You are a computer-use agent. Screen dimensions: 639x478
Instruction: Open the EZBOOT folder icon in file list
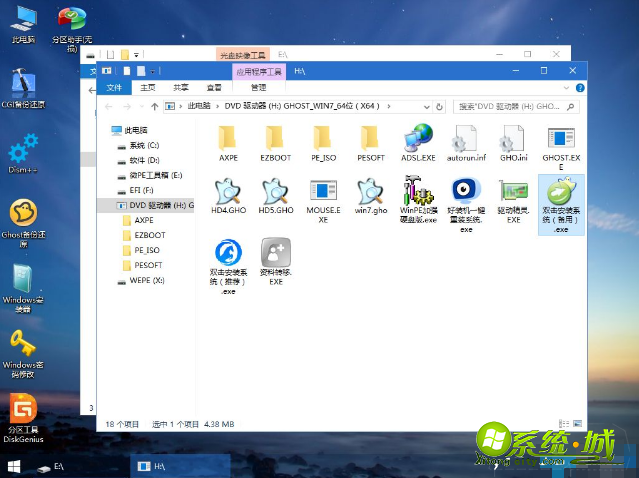[x=275, y=143]
